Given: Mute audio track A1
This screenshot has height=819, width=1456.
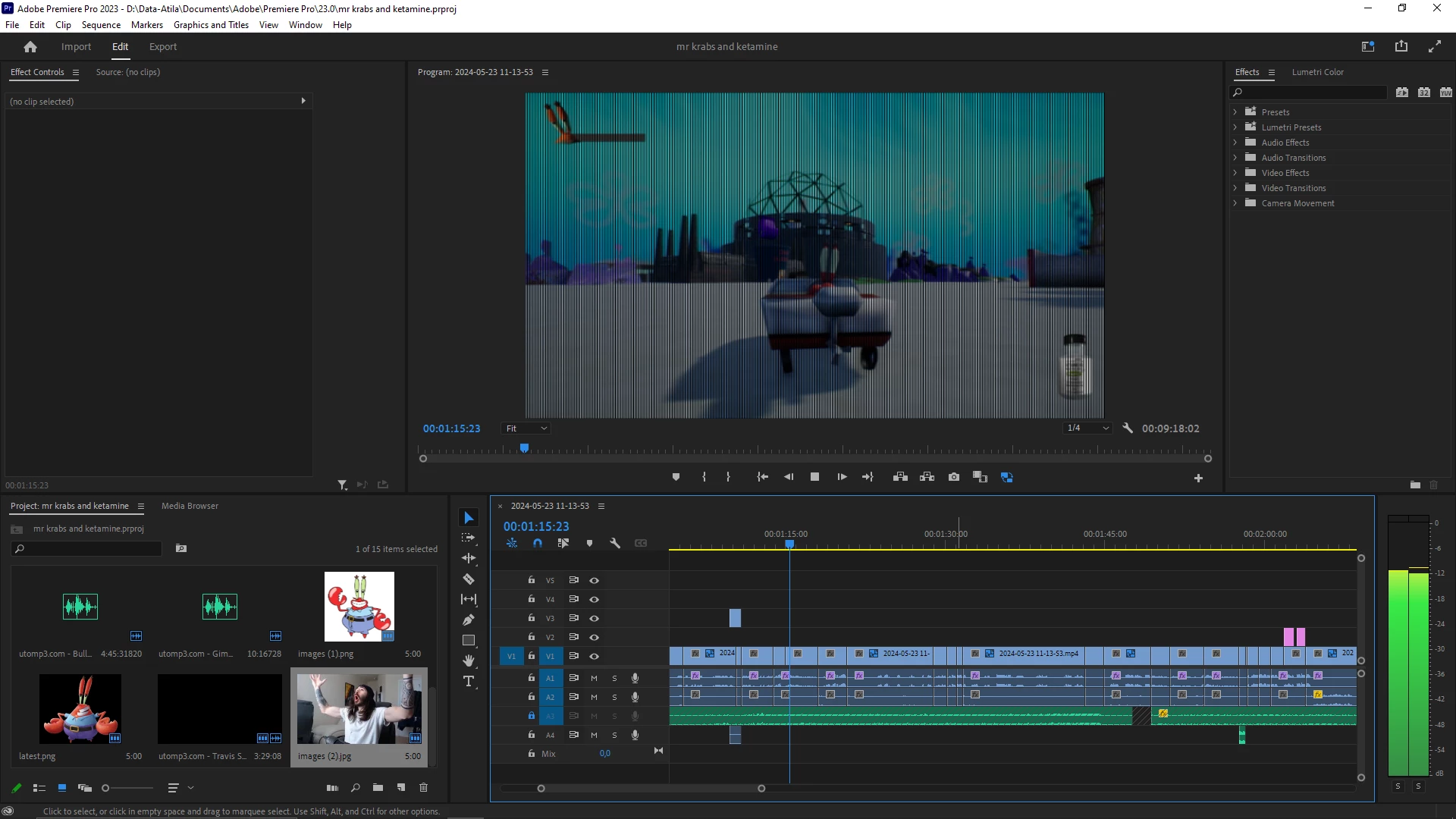Looking at the screenshot, I should click(594, 678).
